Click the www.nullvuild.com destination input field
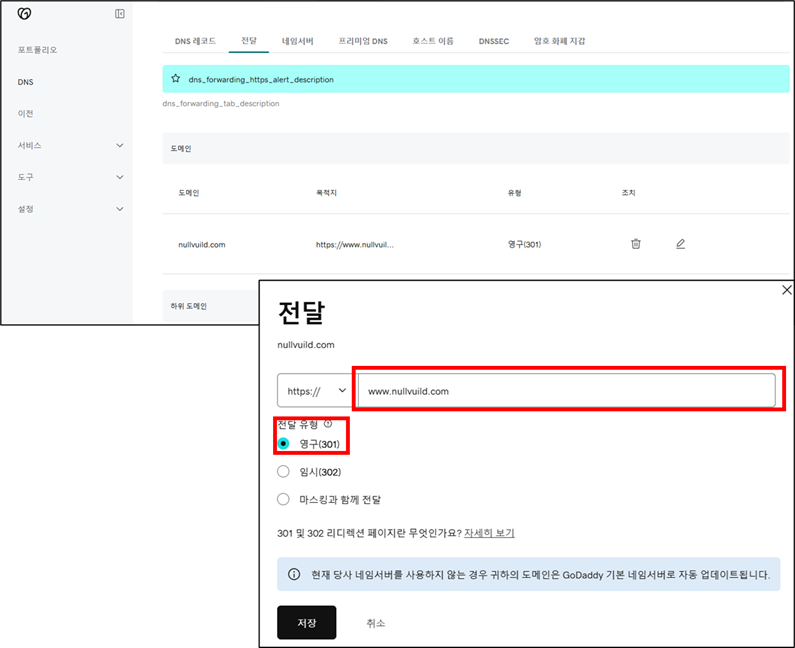795x648 pixels. tap(566, 390)
